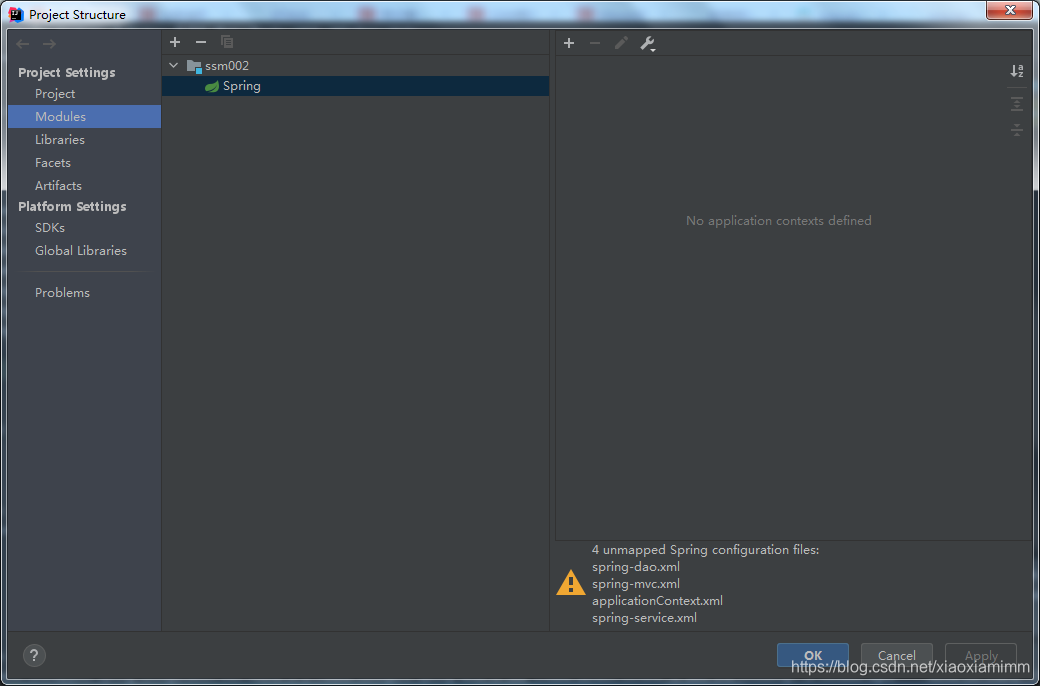Click 'No application contexts defined' text
The height and width of the screenshot is (686, 1040).
coord(779,221)
